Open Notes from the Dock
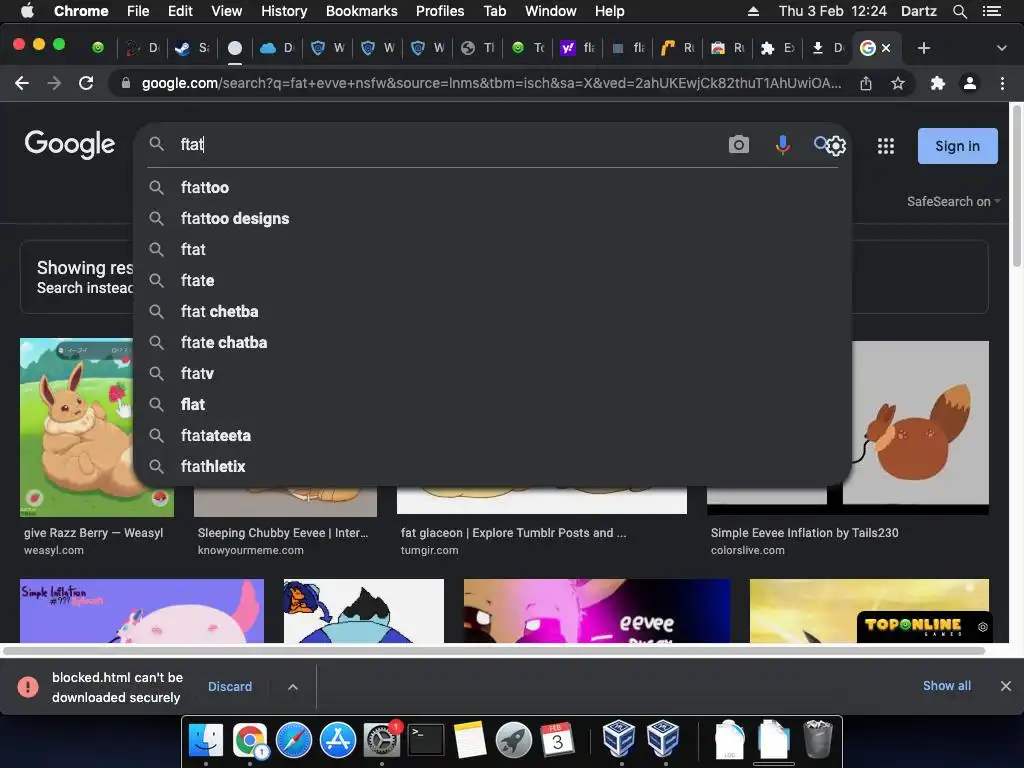This screenshot has width=1024, height=768. [470, 740]
